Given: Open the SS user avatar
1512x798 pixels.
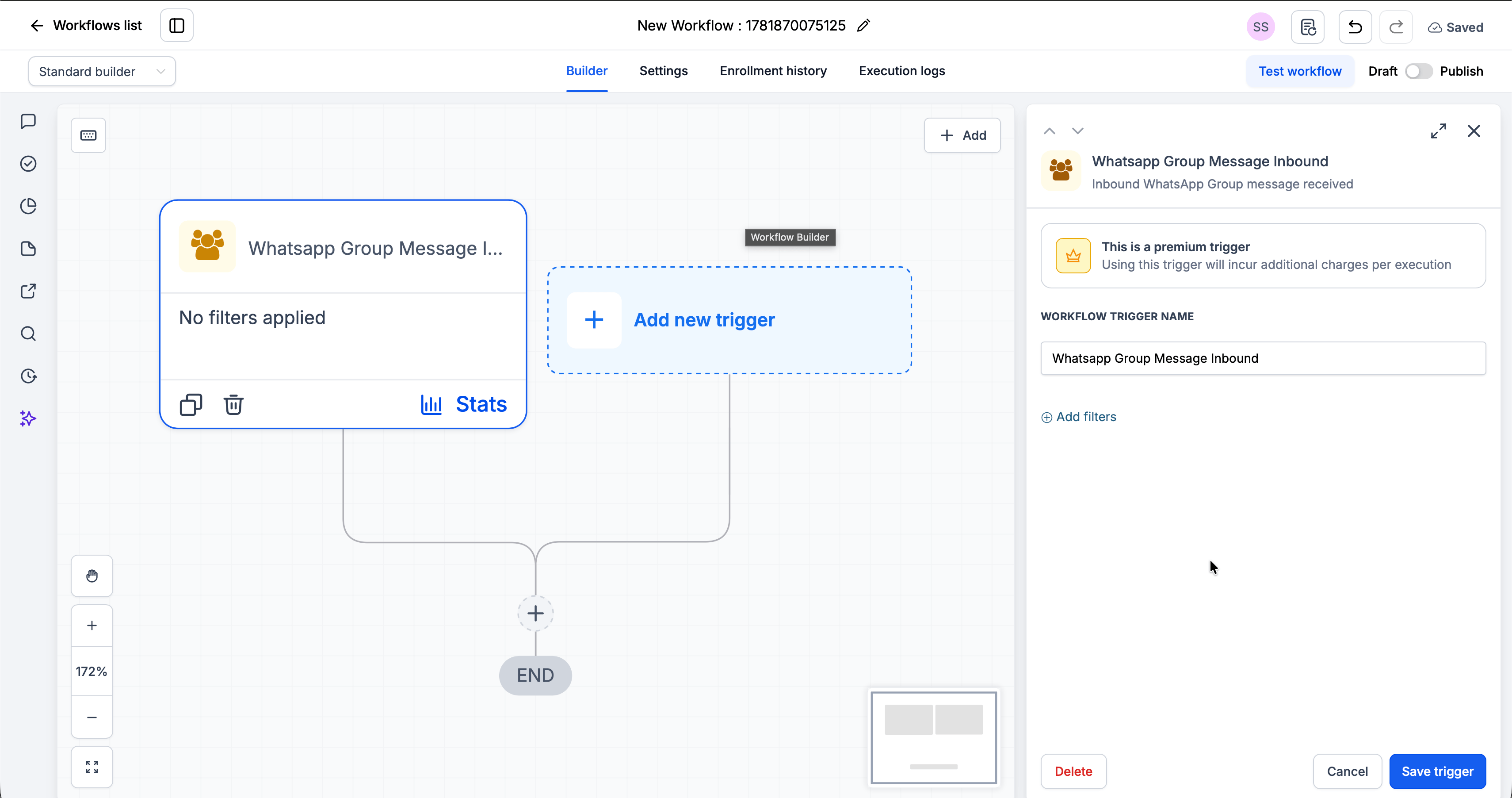Looking at the screenshot, I should coord(1260,27).
